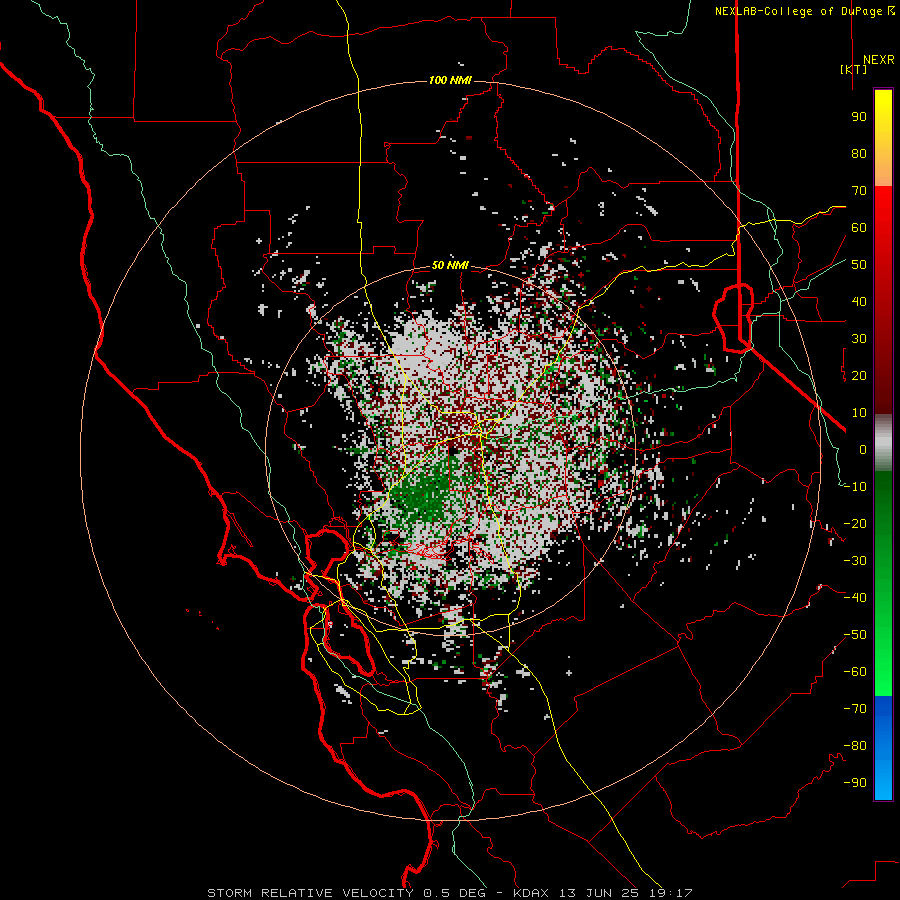Click the -20 scale value
Image resolution: width=900 pixels, height=900 pixels.
click(855, 523)
